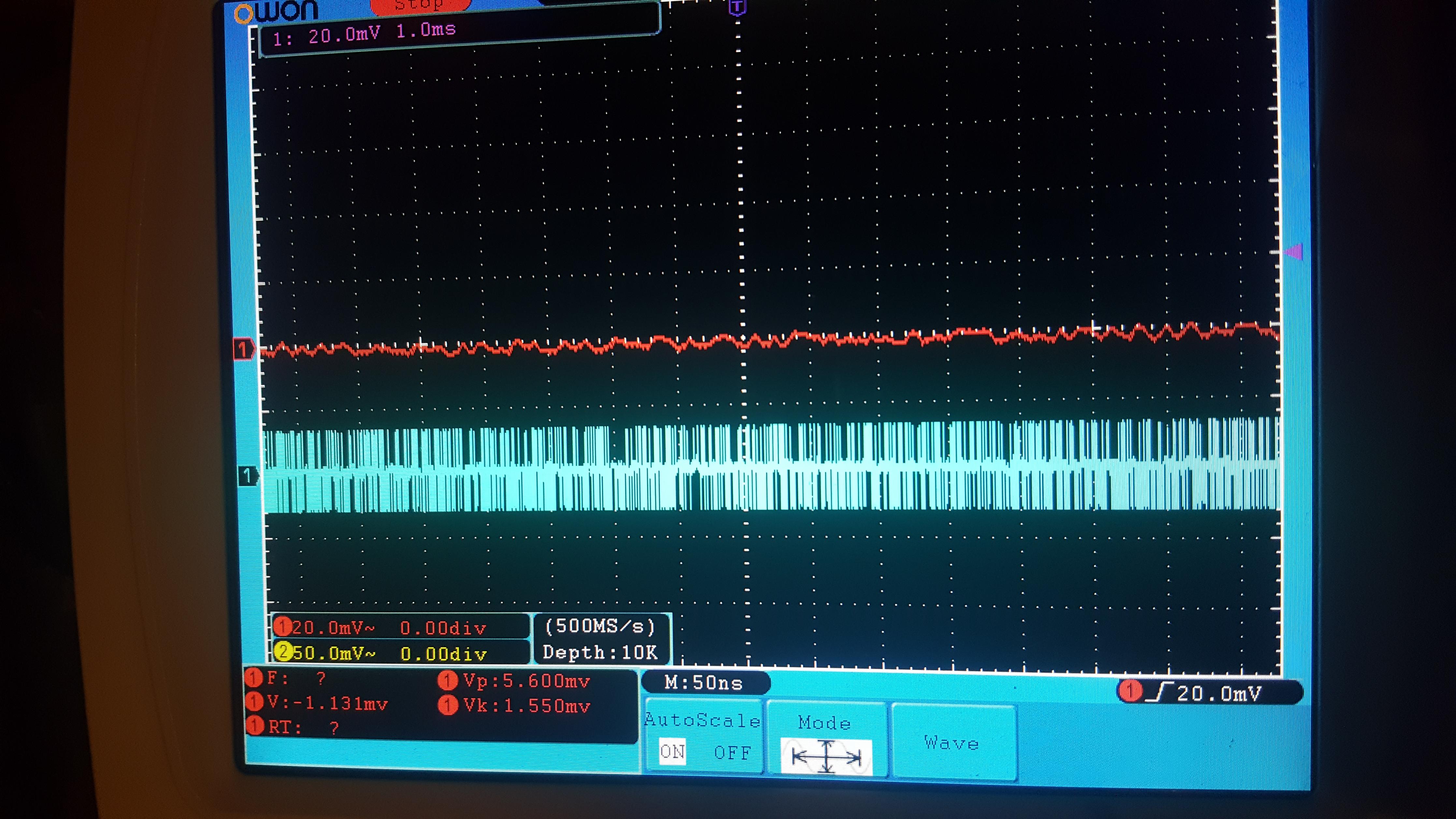The width and height of the screenshot is (1456, 819).
Task: Click the '1: 20.0mV 1.0ms' header text
Action: (x=364, y=34)
